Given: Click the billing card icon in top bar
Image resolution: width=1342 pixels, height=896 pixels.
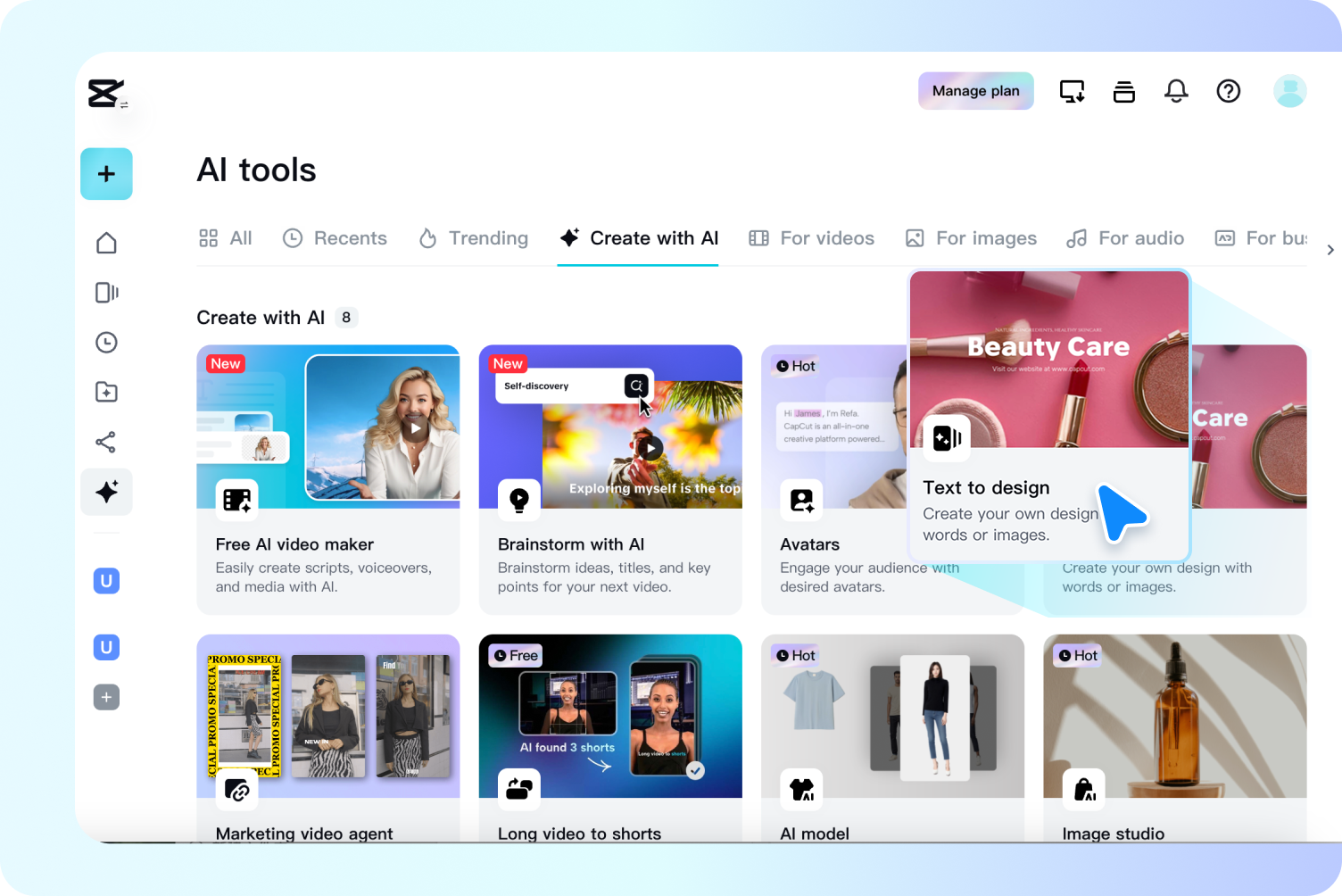Looking at the screenshot, I should 1123,90.
